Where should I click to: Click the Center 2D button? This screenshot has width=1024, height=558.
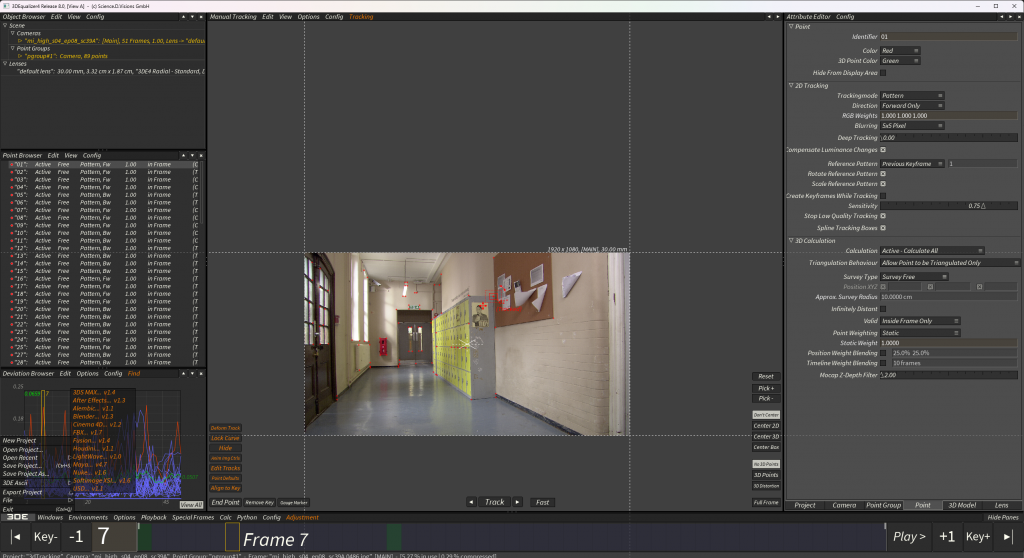(x=766, y=426)
